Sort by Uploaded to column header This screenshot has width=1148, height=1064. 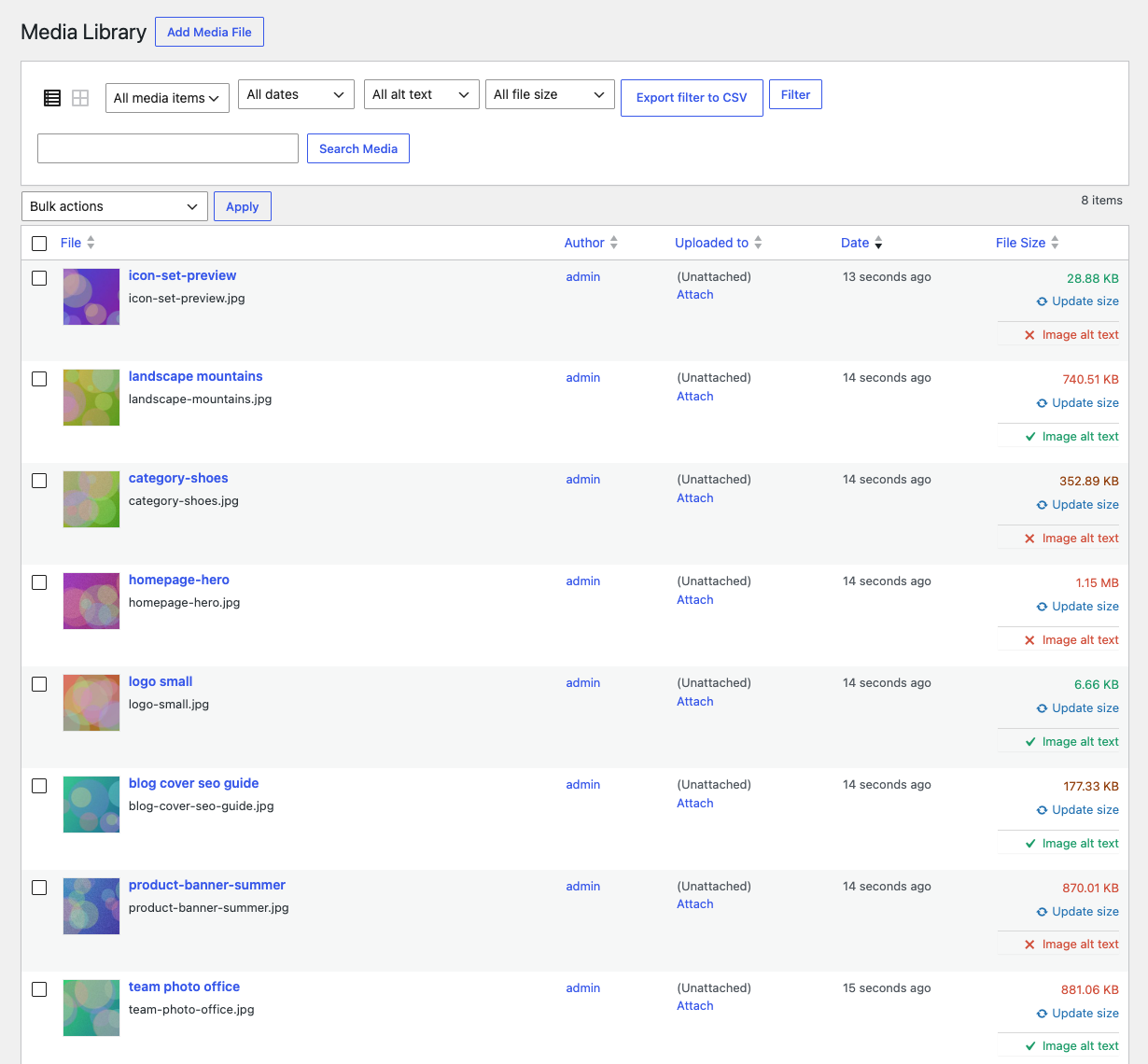tap(711, 243)
